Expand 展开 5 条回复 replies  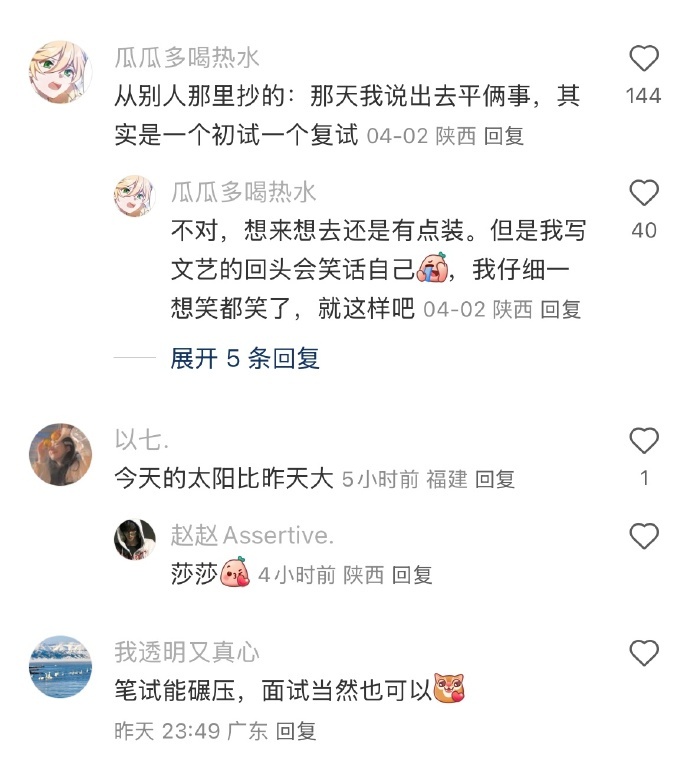pyautogui.click(x=245, y=358)
